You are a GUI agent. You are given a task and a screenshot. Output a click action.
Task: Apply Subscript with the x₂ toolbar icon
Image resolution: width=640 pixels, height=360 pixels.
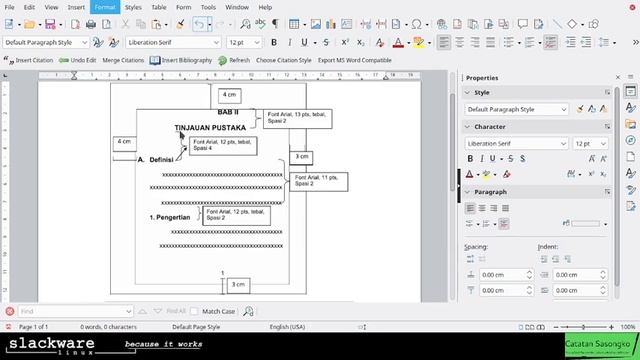(360, 42)
